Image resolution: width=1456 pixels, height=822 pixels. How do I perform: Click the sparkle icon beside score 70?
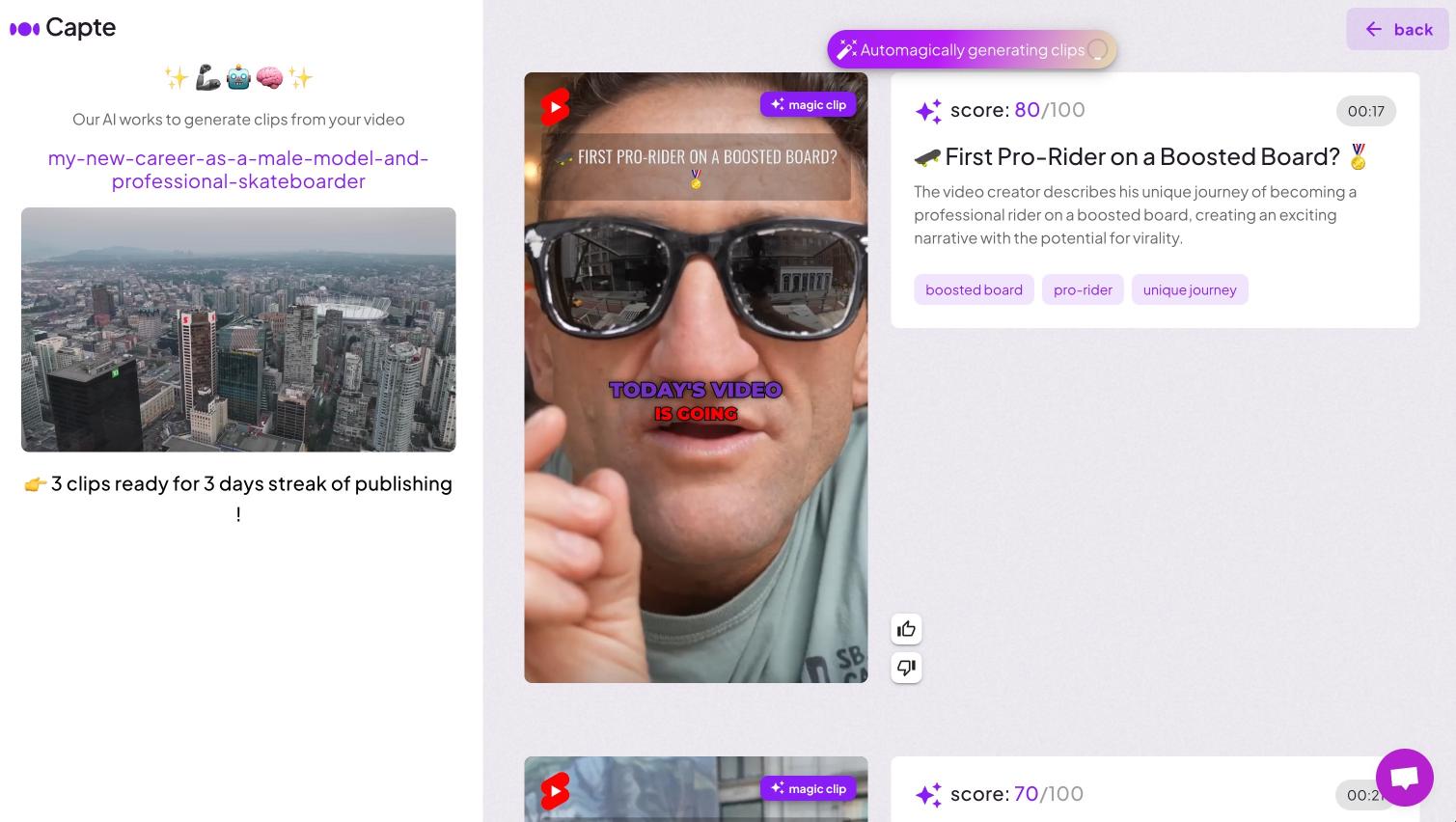[928, 795]
